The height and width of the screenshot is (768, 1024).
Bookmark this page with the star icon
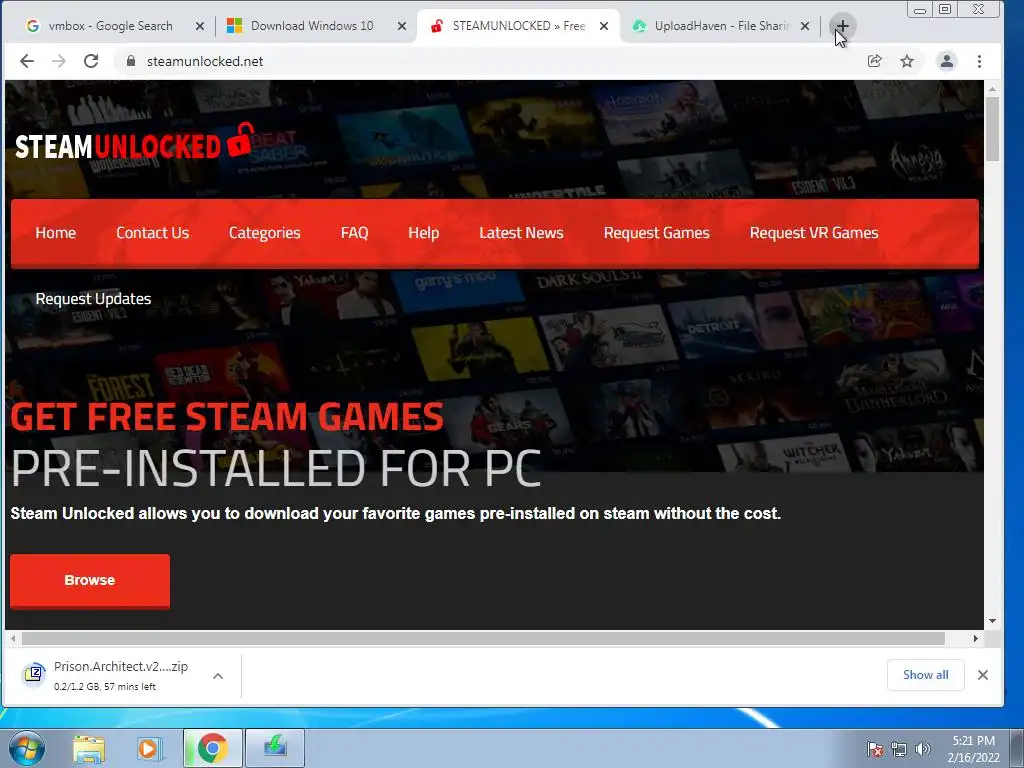coord(907,61)
